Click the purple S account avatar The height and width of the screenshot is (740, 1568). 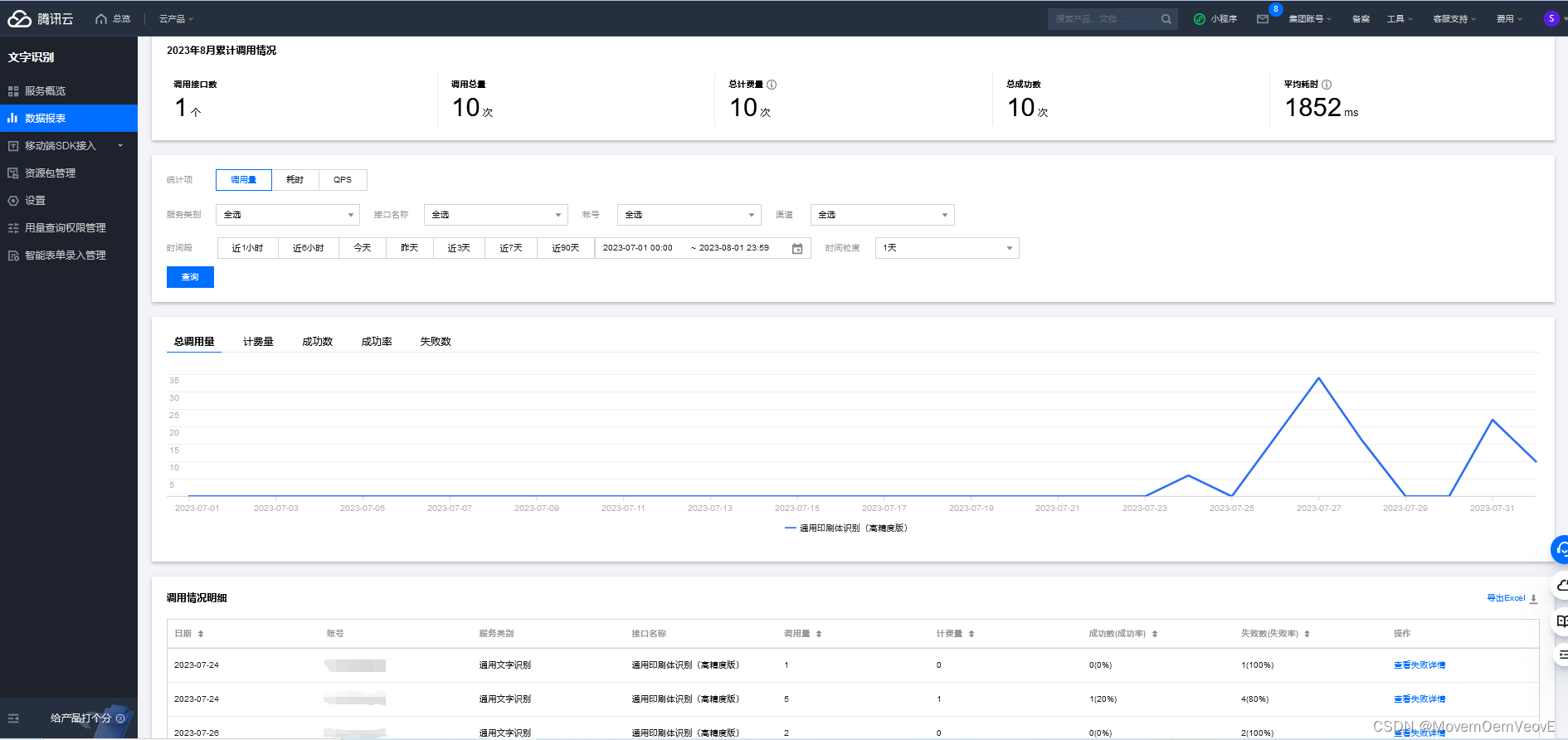1551,18
